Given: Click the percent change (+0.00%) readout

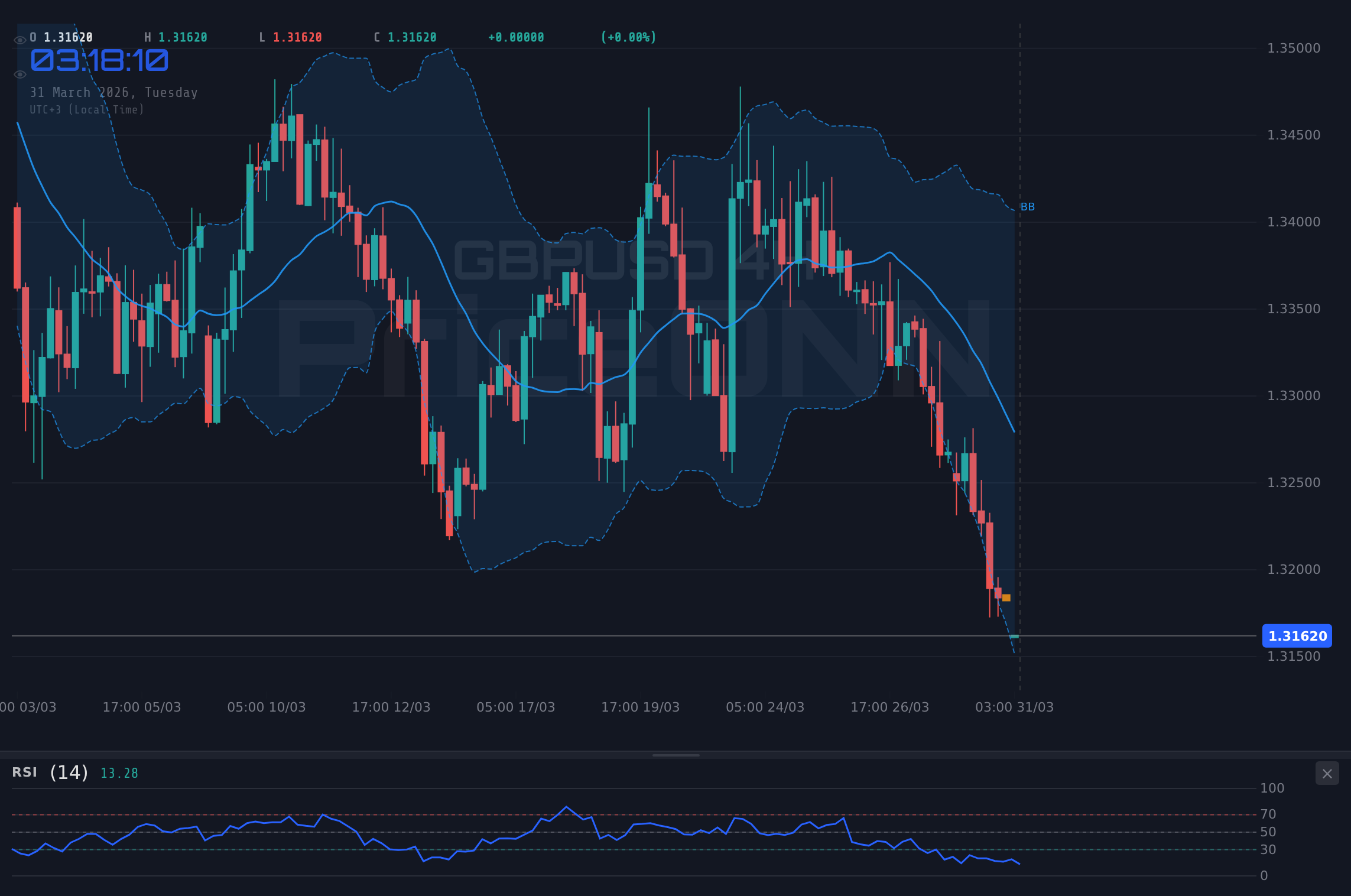Looking at the screenshot, I should click(x=628, y=37).
